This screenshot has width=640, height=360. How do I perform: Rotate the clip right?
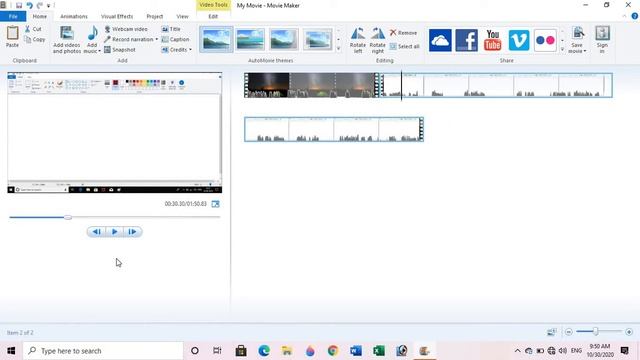coord(378,40)
